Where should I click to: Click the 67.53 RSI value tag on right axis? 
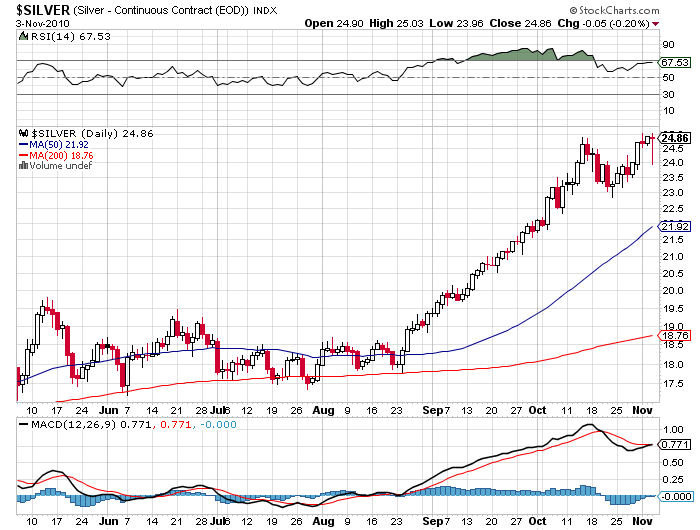(675, 63)
